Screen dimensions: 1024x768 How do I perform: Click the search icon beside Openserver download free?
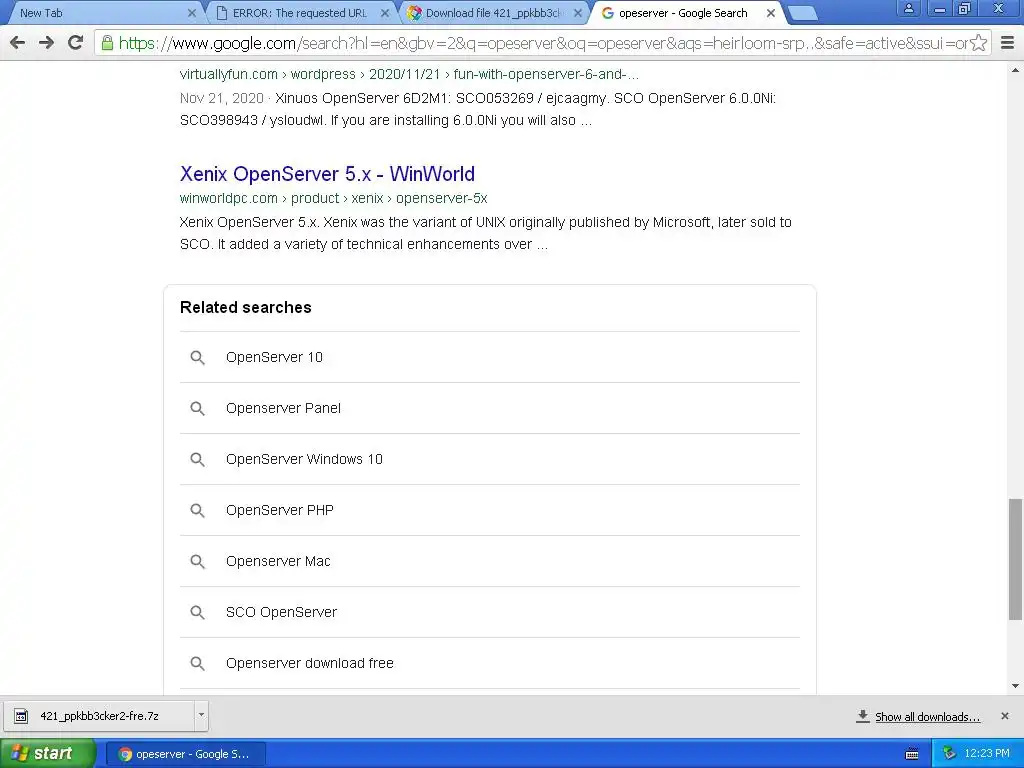pos(197,663)
